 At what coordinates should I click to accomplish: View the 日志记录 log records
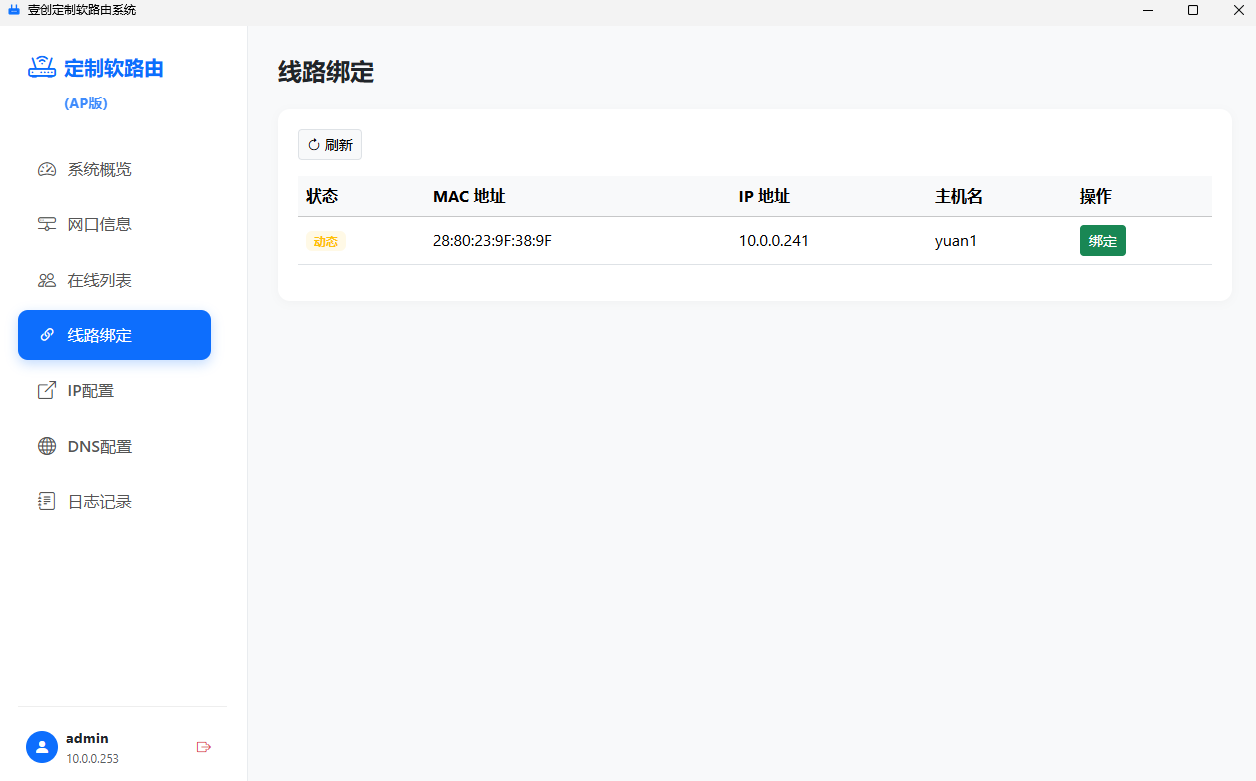[x=98, y=501]
